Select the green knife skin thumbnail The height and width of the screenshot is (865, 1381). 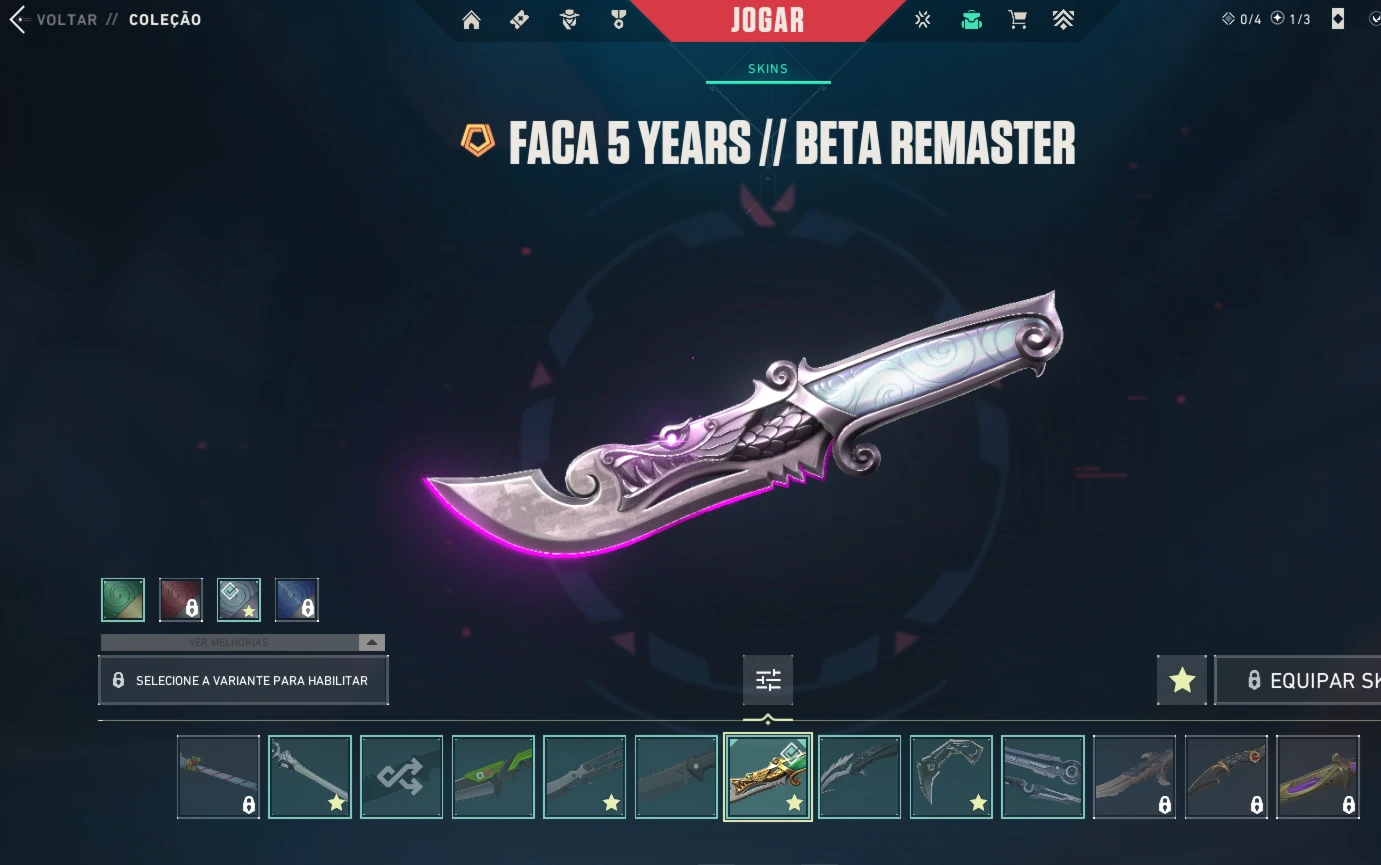coord(493,777)
